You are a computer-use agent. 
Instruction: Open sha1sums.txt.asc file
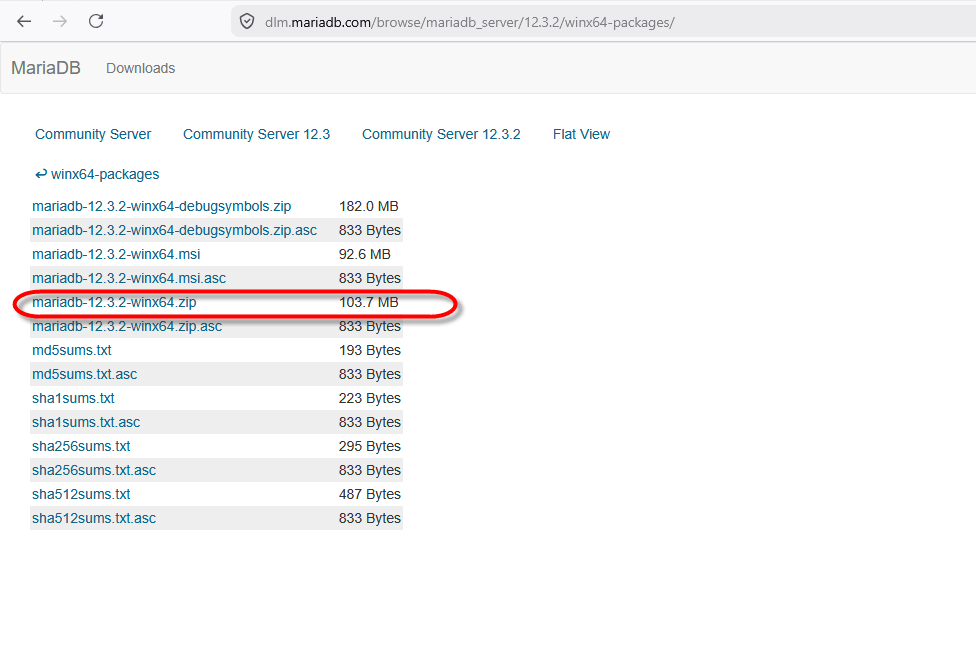click(86, 422)
